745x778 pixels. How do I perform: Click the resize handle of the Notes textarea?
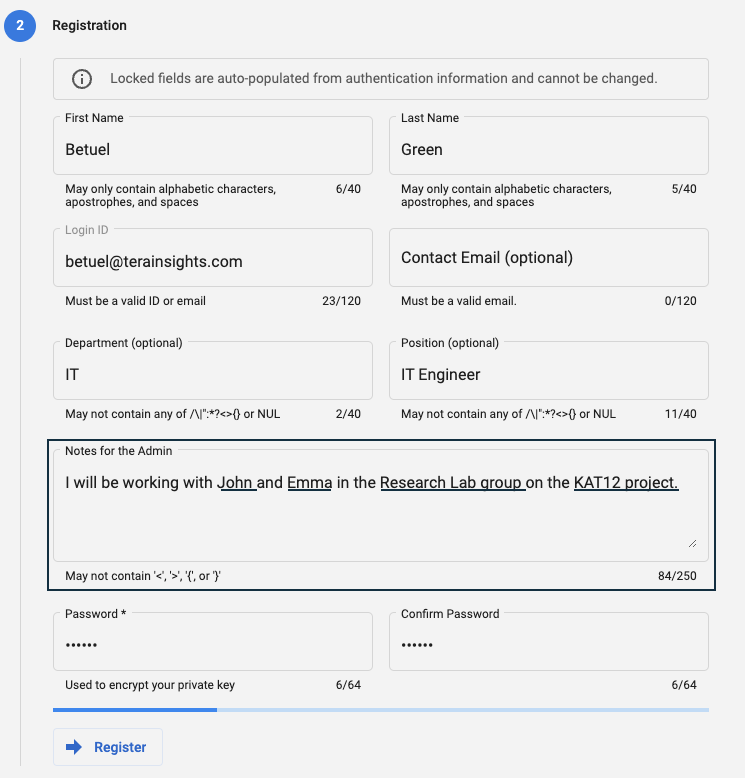click(691, 542)
